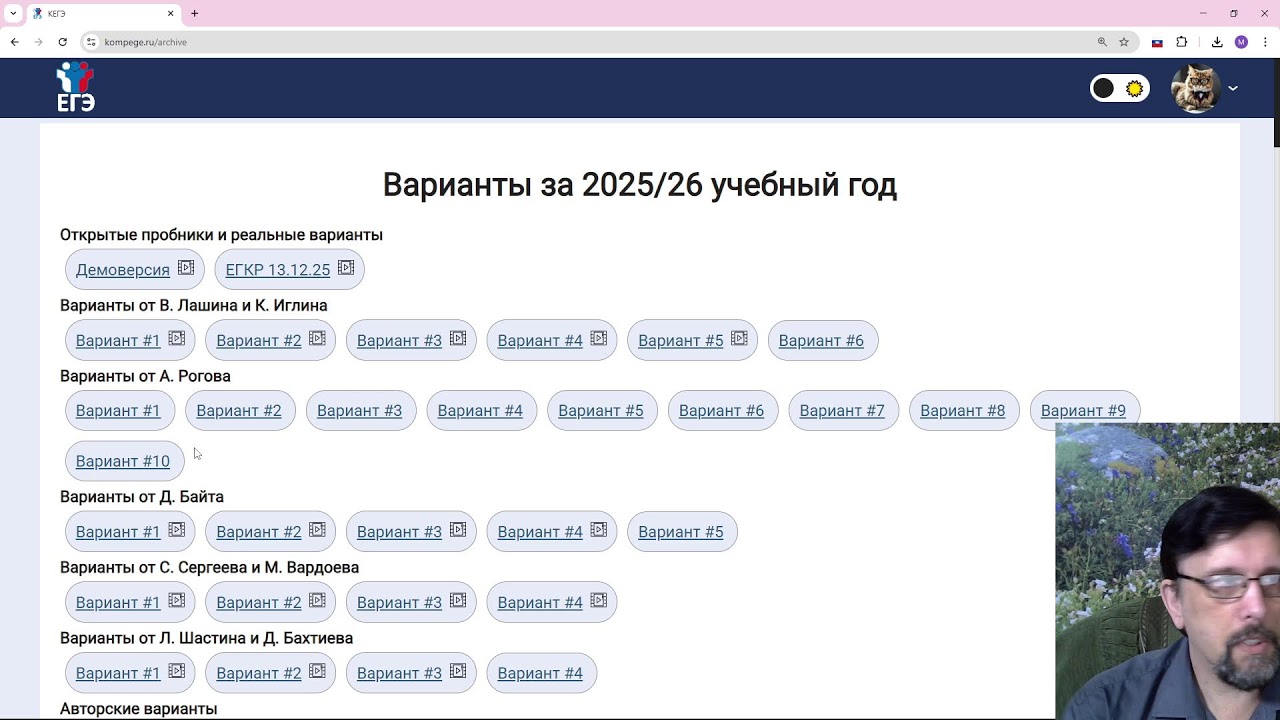Open Рогов Вариант #5
The image size is (1280, 720).
[x=601, y=411]
